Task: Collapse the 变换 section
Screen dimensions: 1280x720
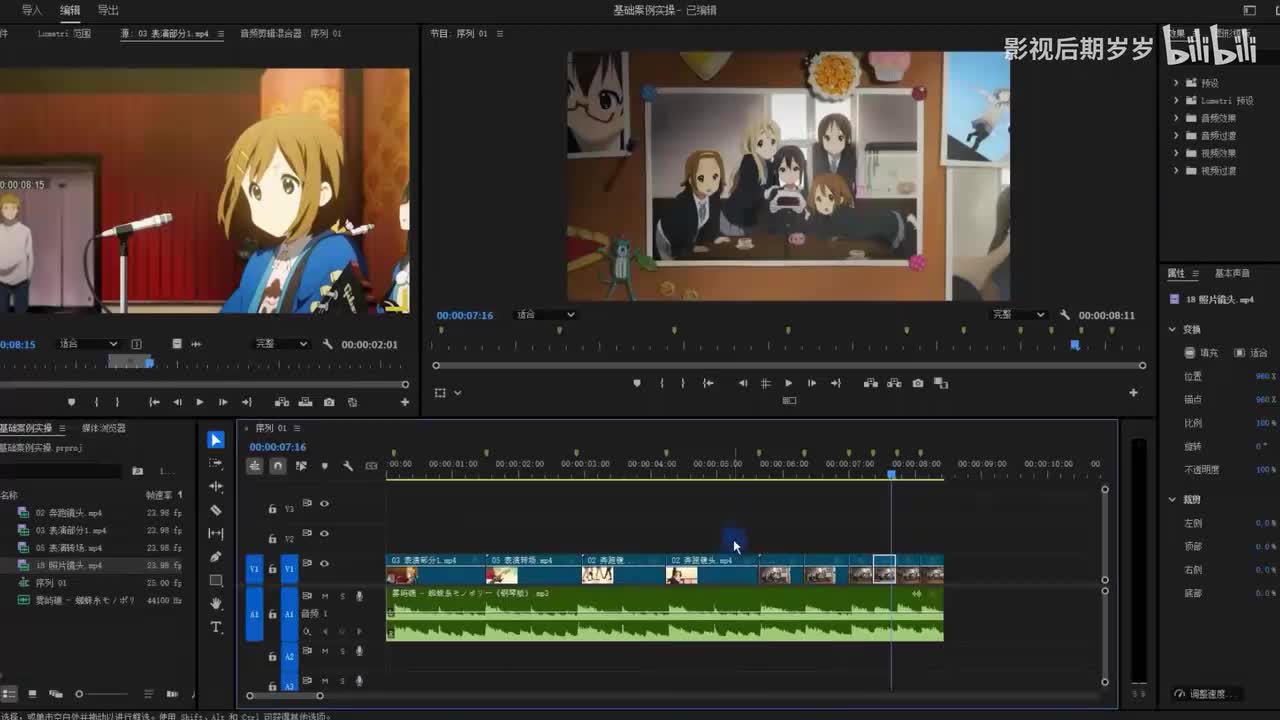Action: 1173,329
